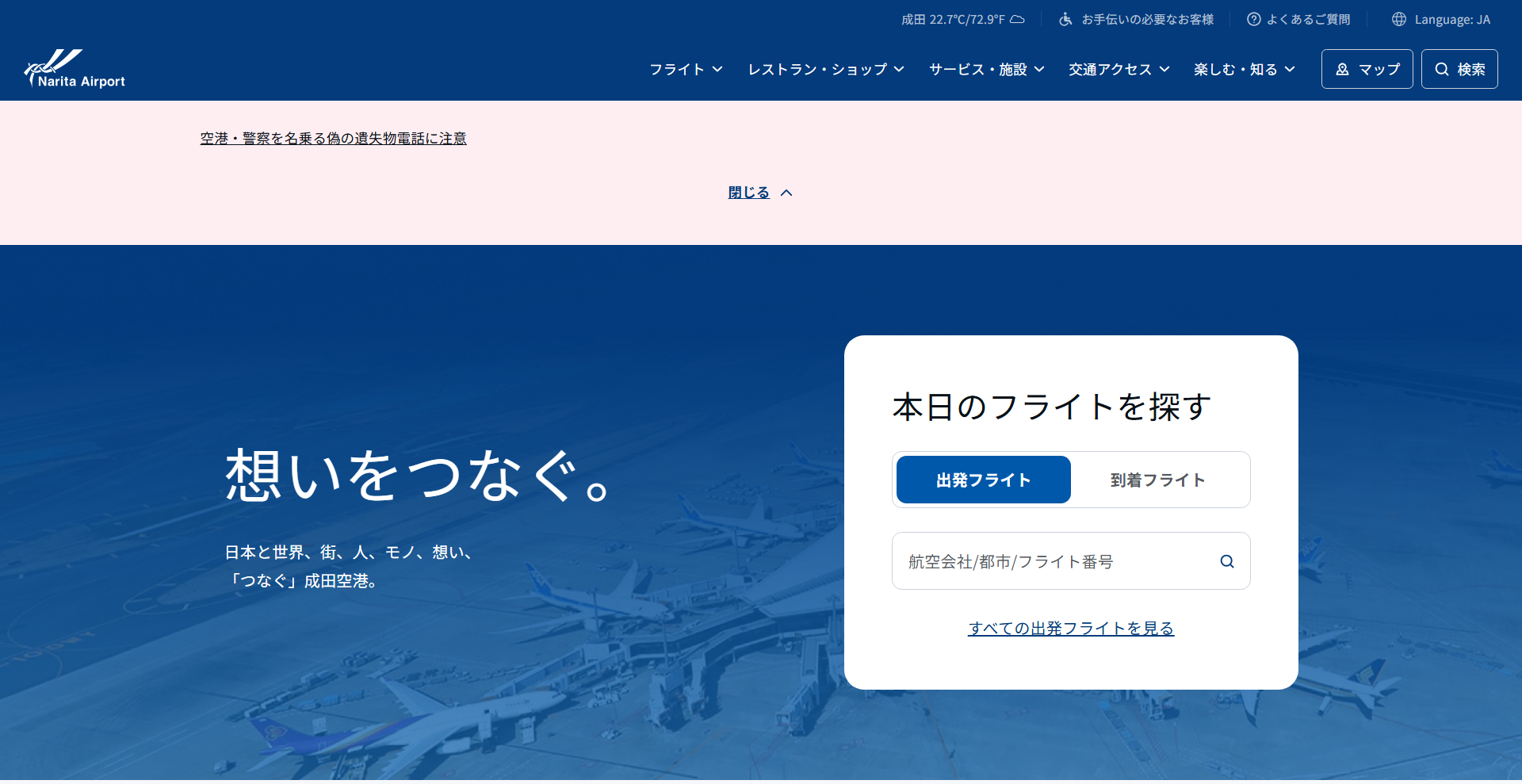The image size is (1522, 784).
Task: Click the wheelchair accessibility icon
Action: (1065, 19)
